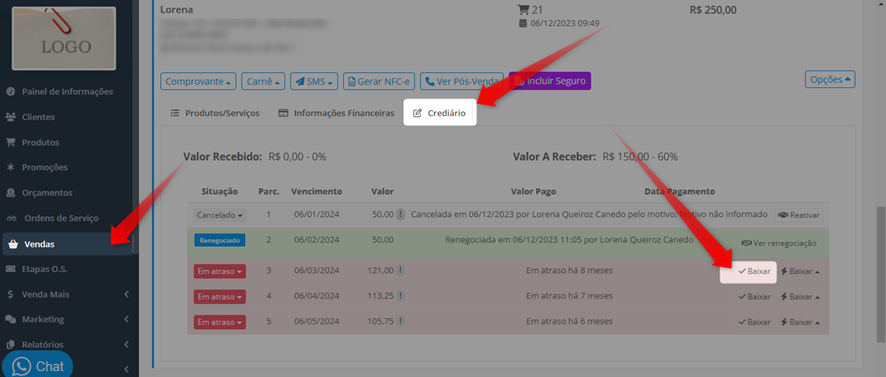Expand the Opções dropdown
Image resolution: width=886 pixels, height=377 pixels.
coord(830,80)
